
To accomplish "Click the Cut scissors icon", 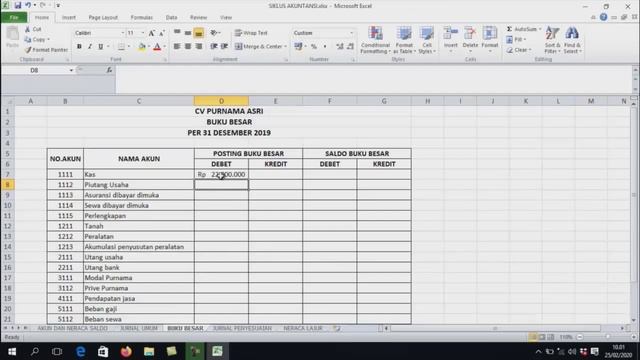I will point(27,29).
